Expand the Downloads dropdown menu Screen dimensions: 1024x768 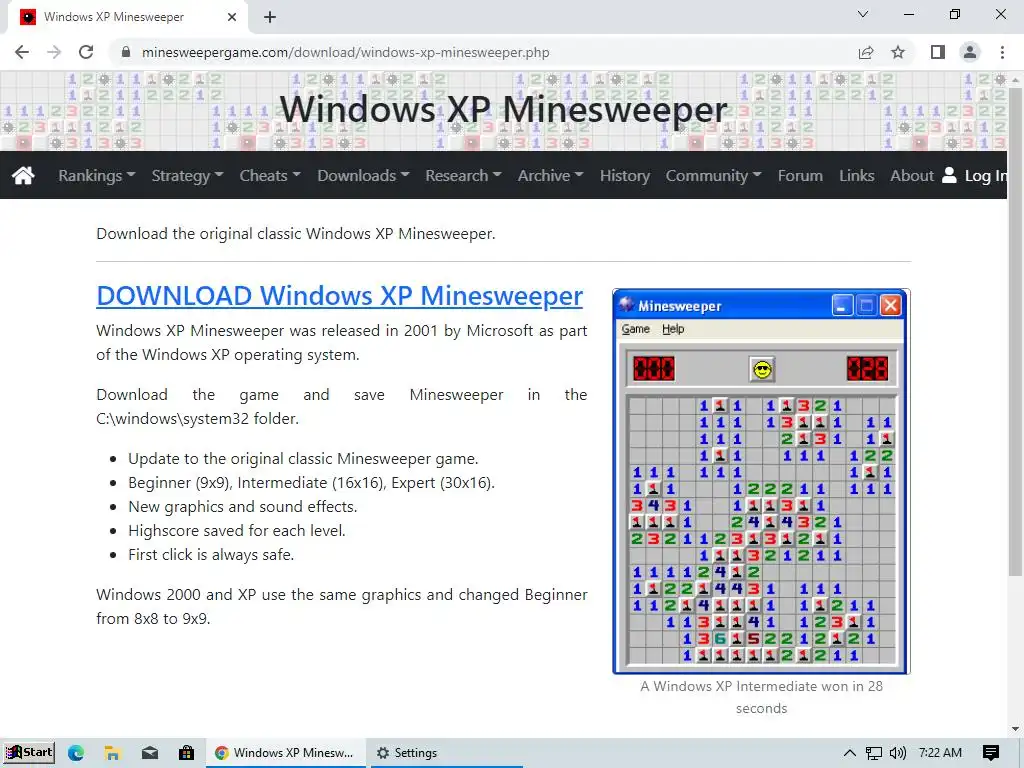pos(363,175)
